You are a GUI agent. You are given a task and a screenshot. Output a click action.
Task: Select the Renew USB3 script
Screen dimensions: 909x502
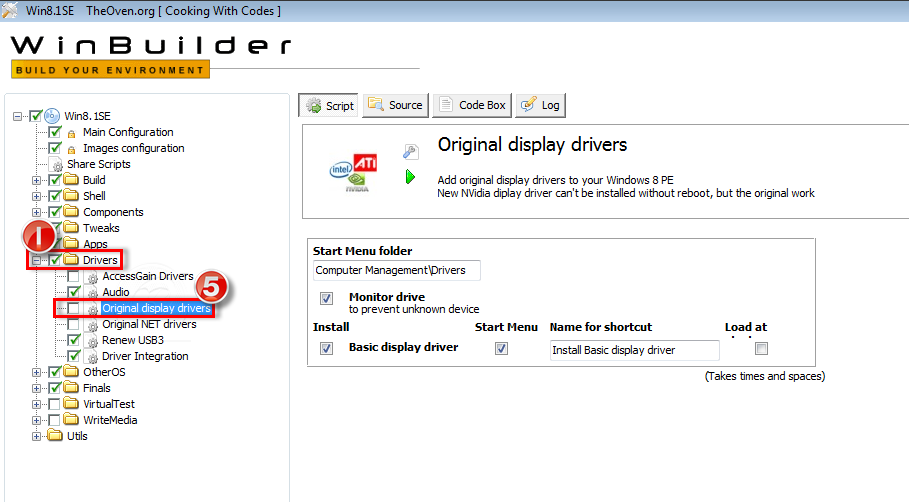[133, 340]
